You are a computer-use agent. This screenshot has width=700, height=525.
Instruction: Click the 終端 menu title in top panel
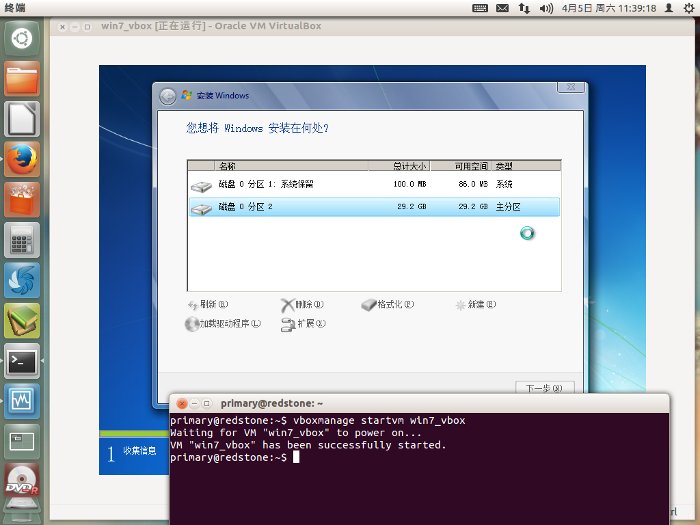(x=15, y=8)
